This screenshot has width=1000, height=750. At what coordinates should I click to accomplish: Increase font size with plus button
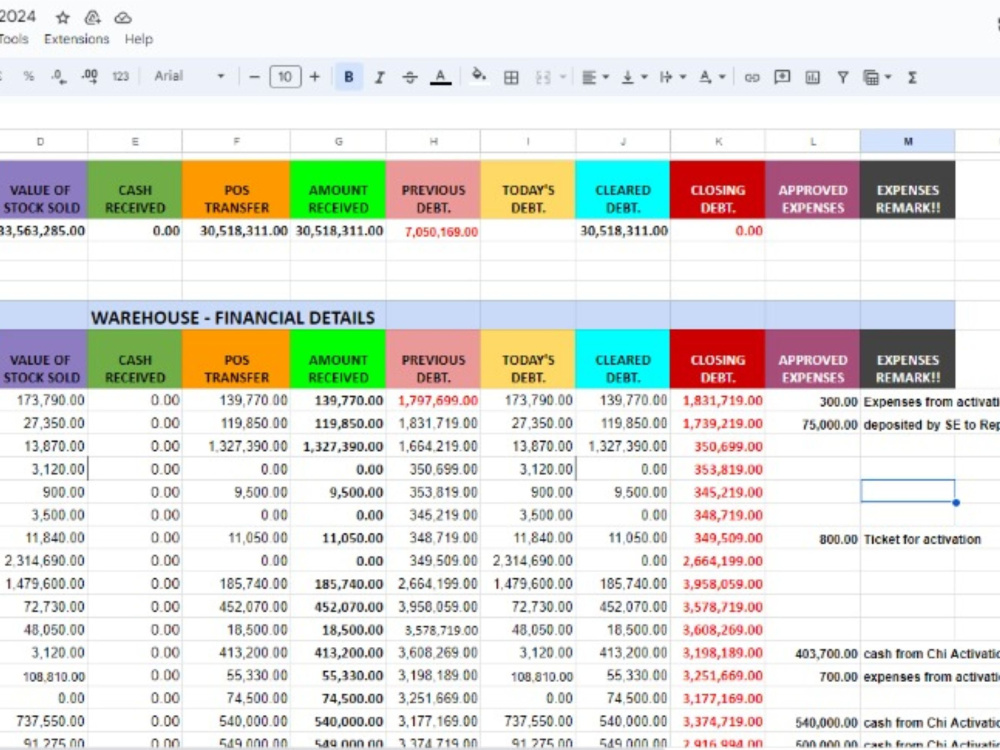point(314,77)
